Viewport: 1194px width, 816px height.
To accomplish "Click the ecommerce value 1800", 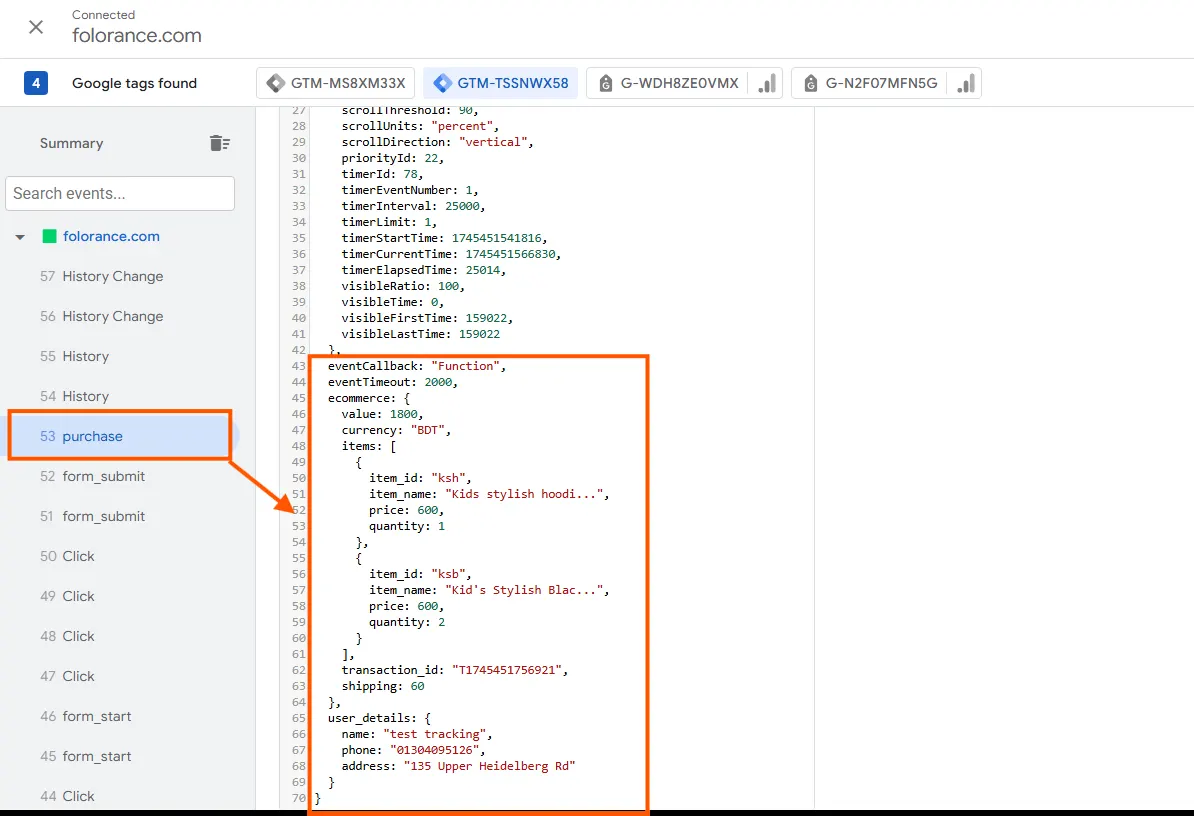I will coord(403,414).
